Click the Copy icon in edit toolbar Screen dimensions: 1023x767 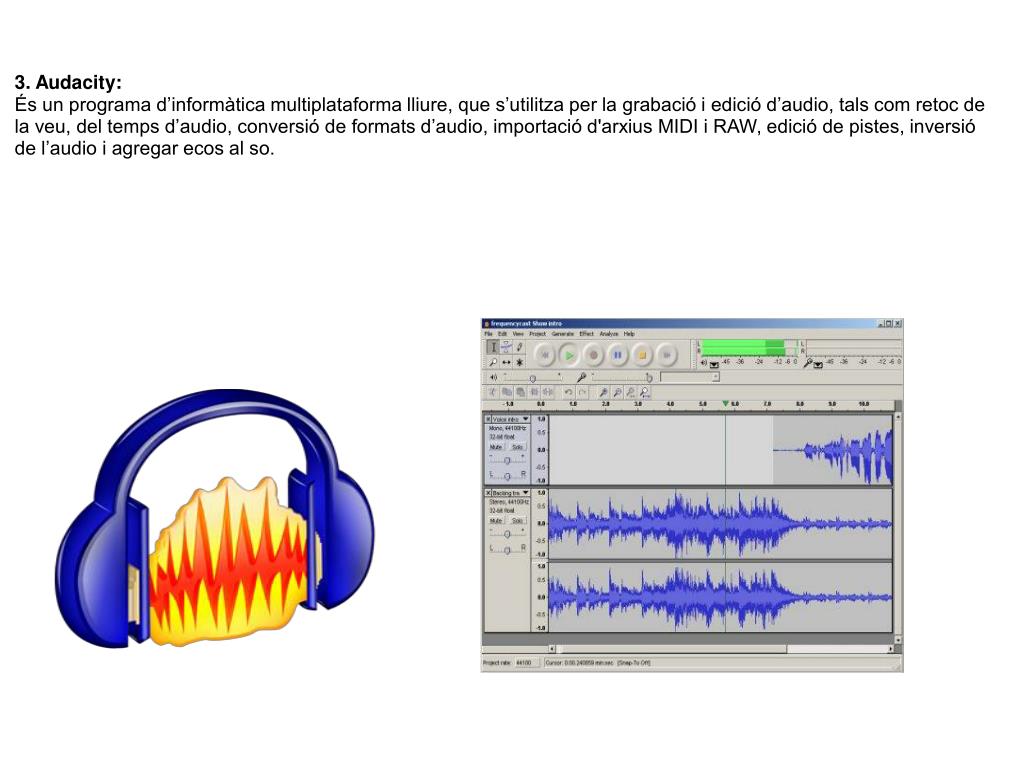(507, 392)
